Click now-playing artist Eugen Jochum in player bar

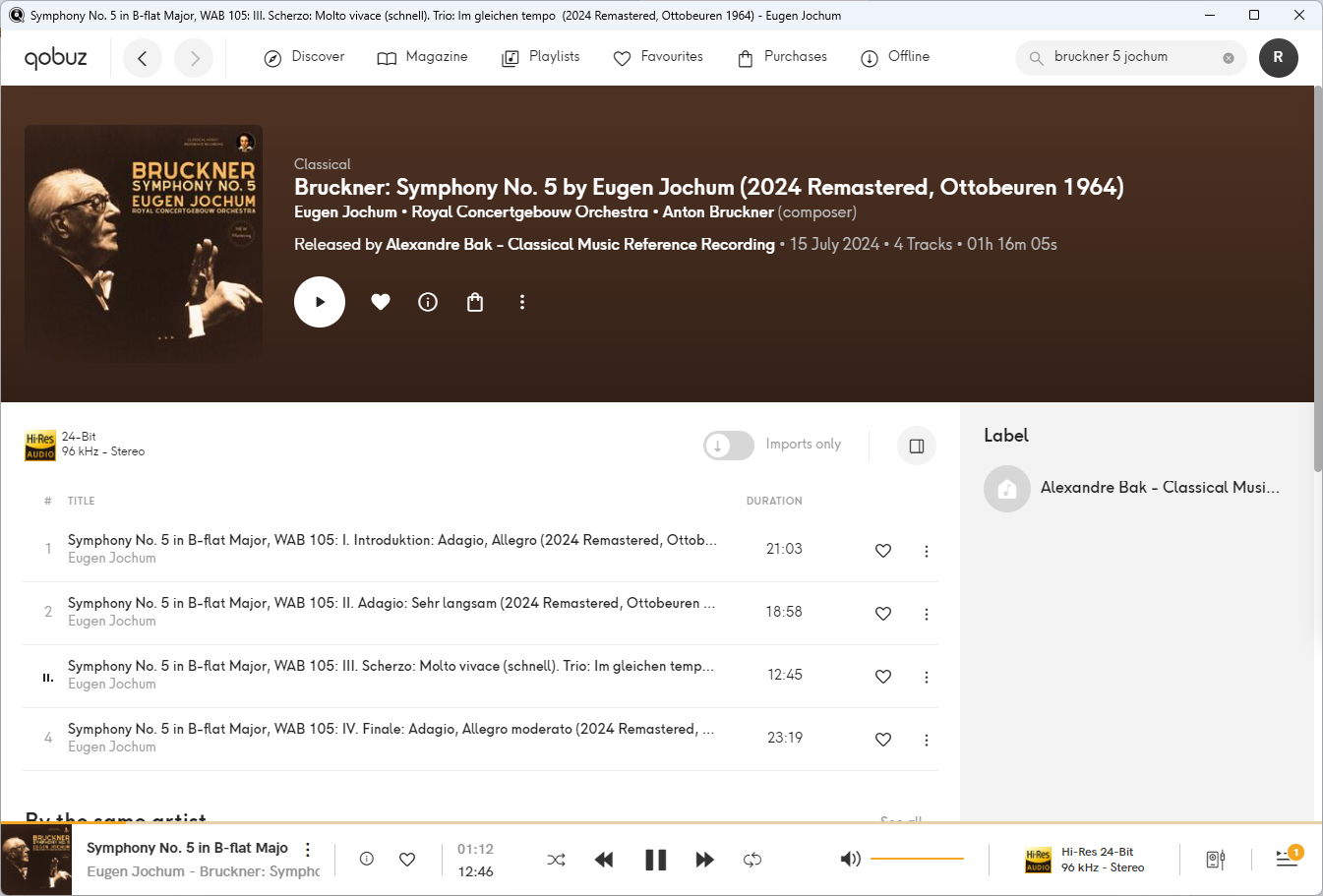(136, 871)
